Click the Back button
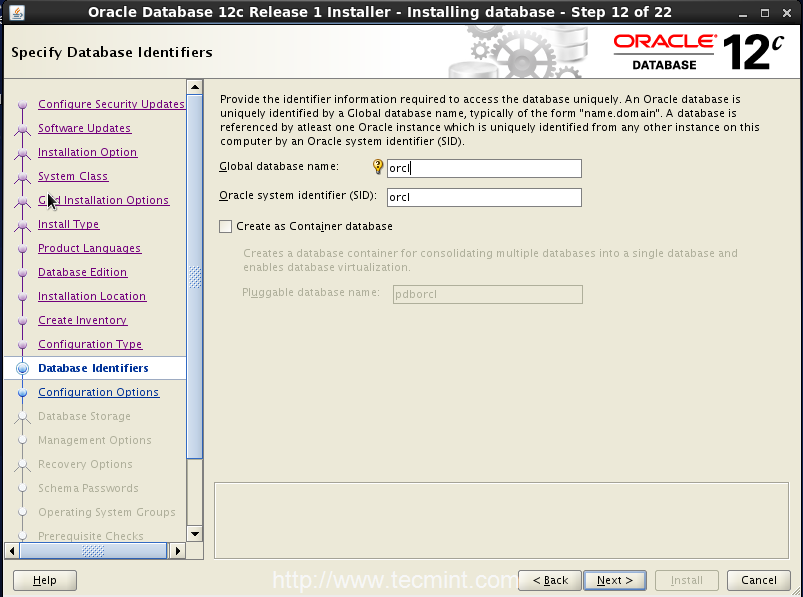 point(550,580)
